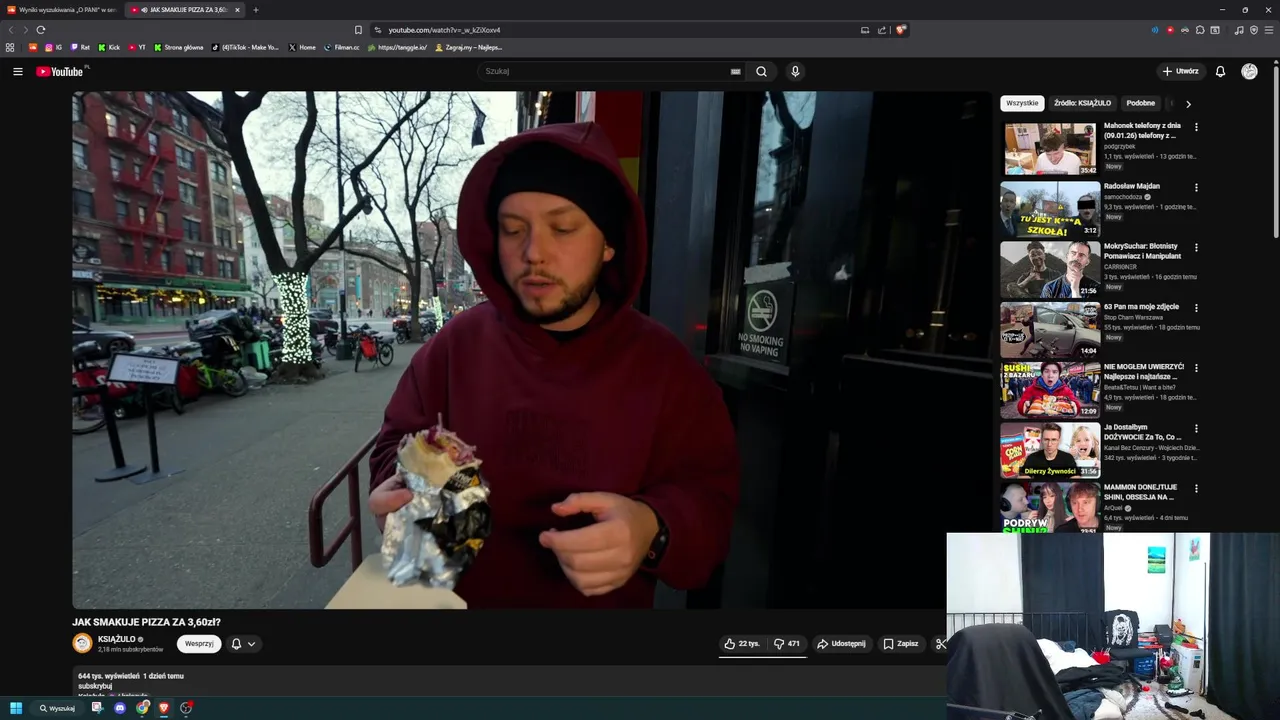The image size is (1280, 720).
Task: Dislike the video showing 471
Action: (x=787, y=644)
